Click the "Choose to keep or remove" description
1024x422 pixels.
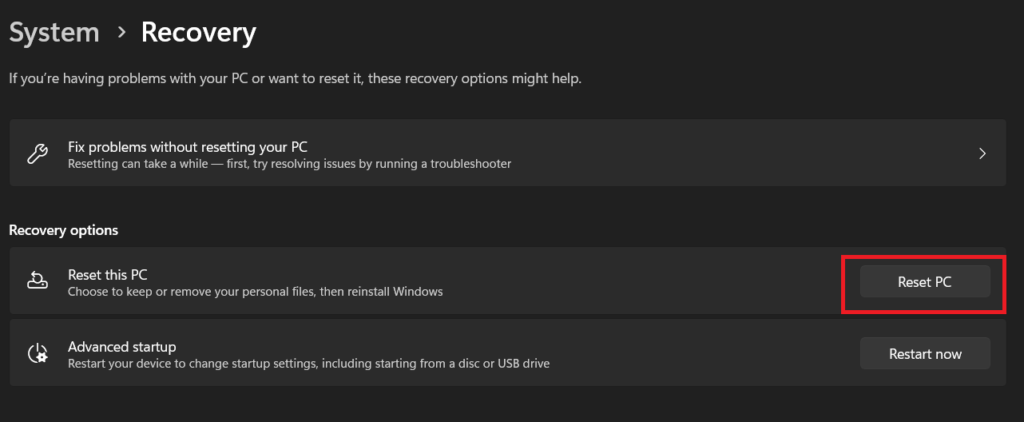pyautogui.click(x=255, y=291)
